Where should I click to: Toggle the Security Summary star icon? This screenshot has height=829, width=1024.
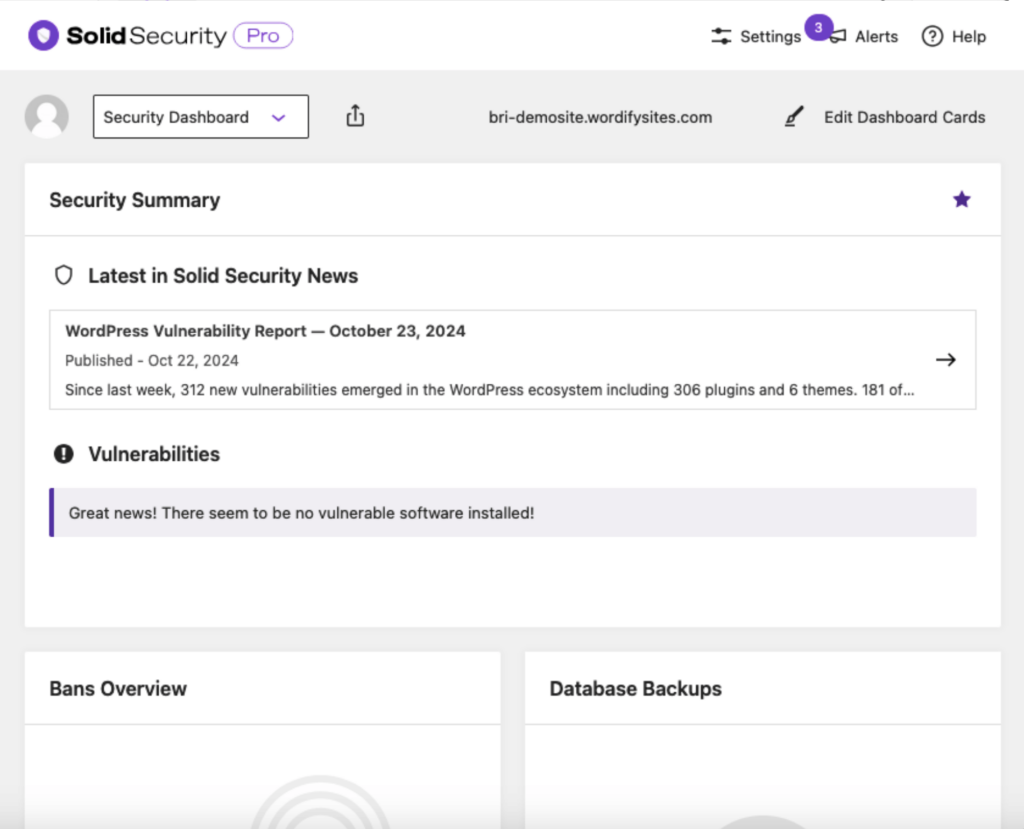point(961,199)
